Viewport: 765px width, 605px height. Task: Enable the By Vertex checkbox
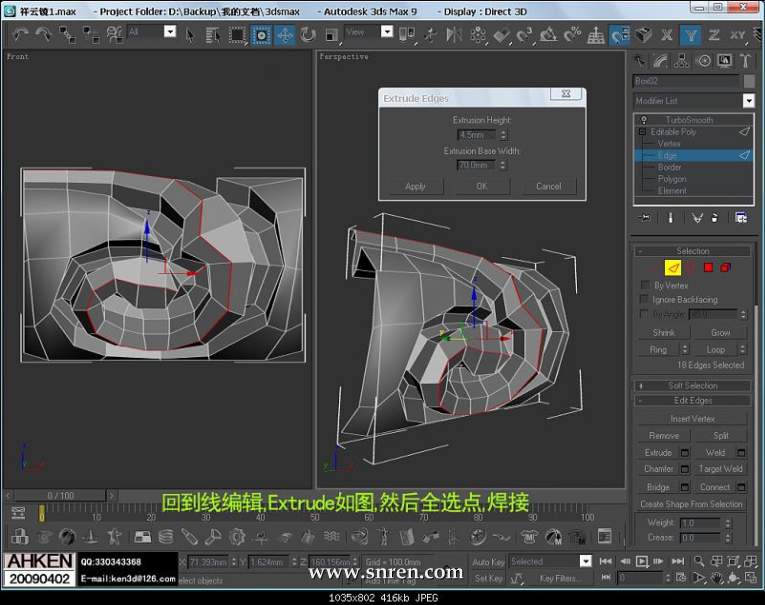tap(645, 285)
